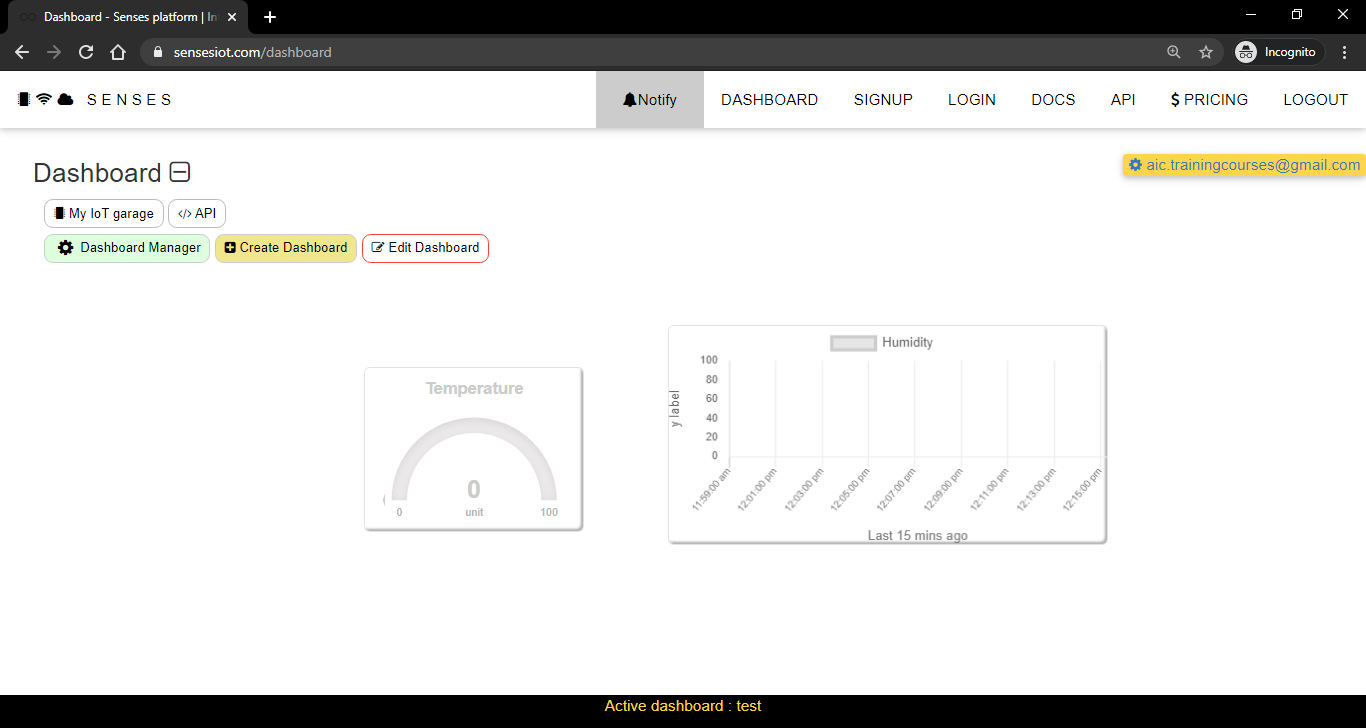Viewport: 1366px width, 728px height.
Task: Open the browser zoom magnifier icon
Action: point(1174,52)
